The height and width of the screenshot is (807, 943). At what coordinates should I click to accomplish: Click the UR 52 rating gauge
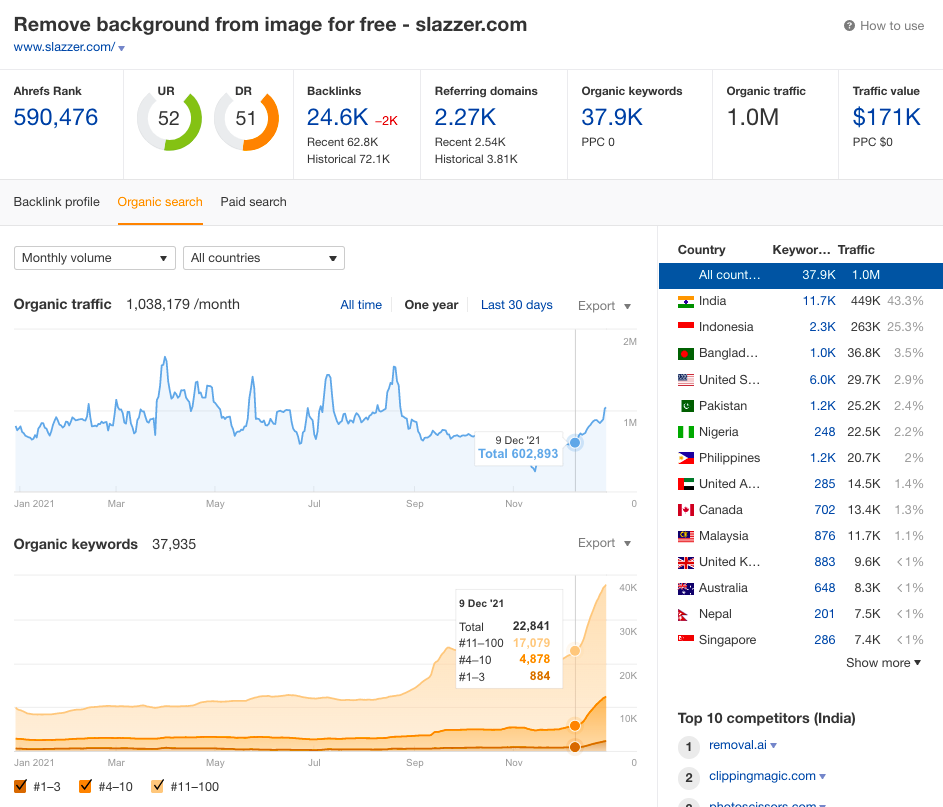[x=169, y=119]
